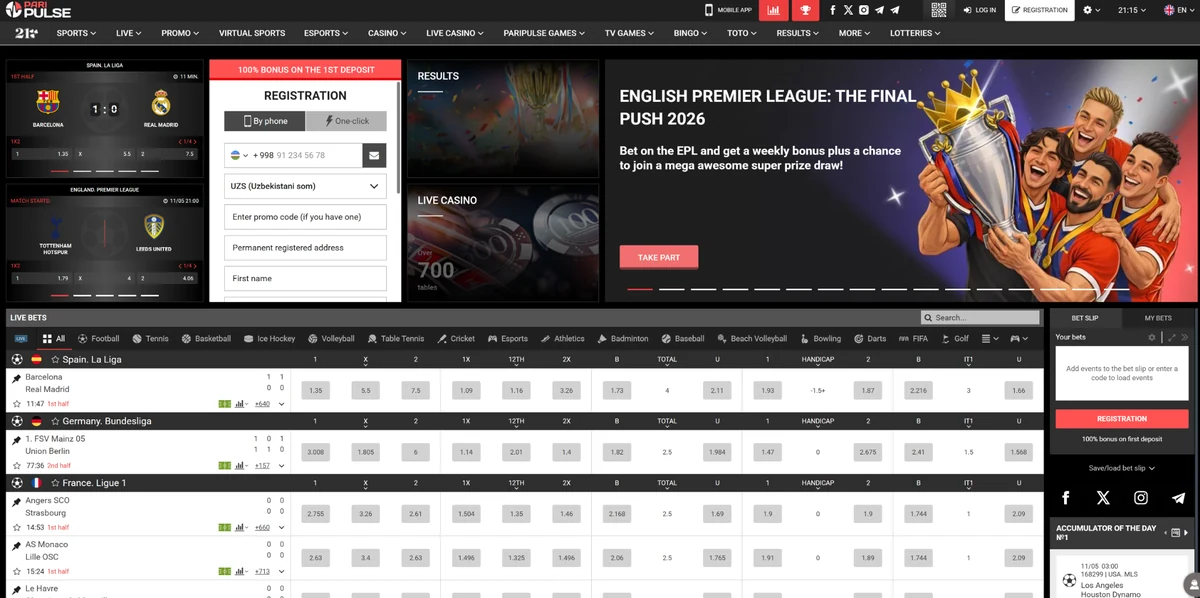This screenshot has height=598, width=1200.
Task: Pin the 1. FSV Mainz 05 match
Action: coord(16,440)
